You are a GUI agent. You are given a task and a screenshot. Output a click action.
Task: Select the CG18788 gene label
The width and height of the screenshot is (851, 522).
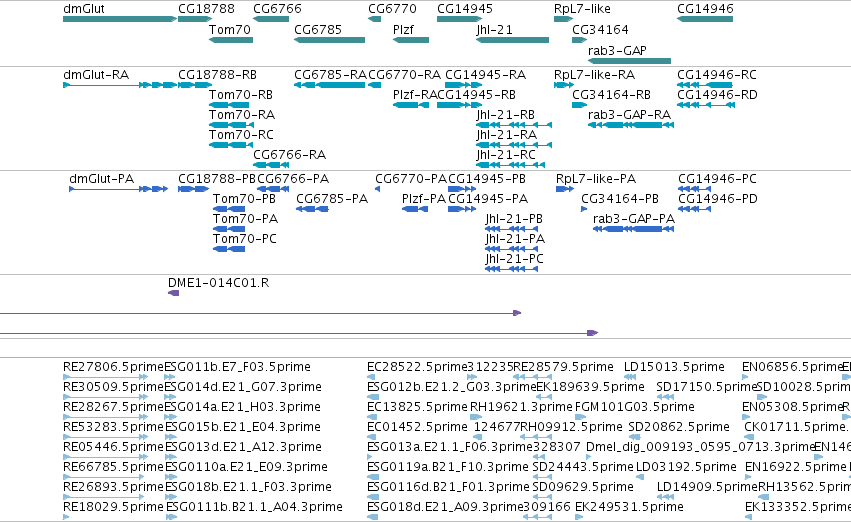tap(206, 9)
